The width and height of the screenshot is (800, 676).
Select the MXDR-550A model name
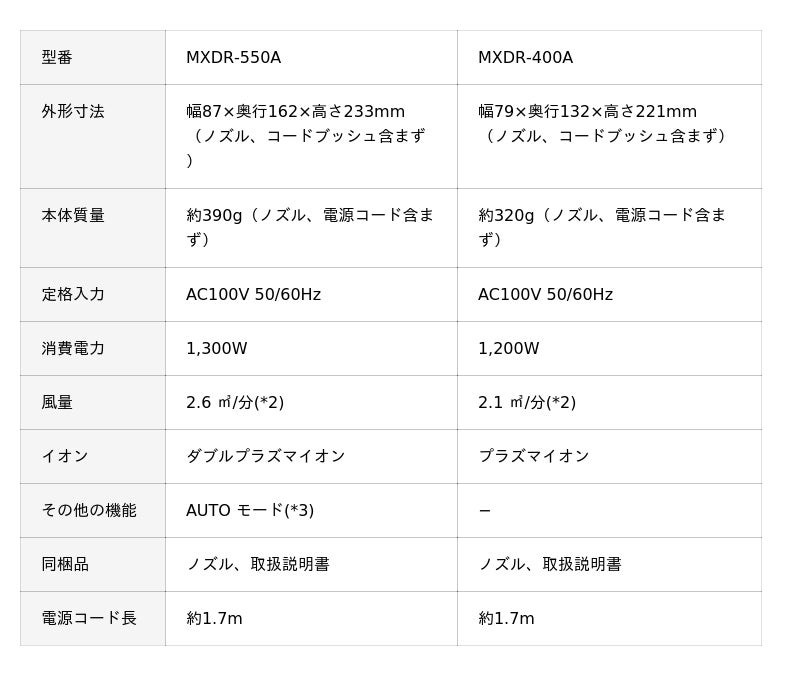(234, 57)
